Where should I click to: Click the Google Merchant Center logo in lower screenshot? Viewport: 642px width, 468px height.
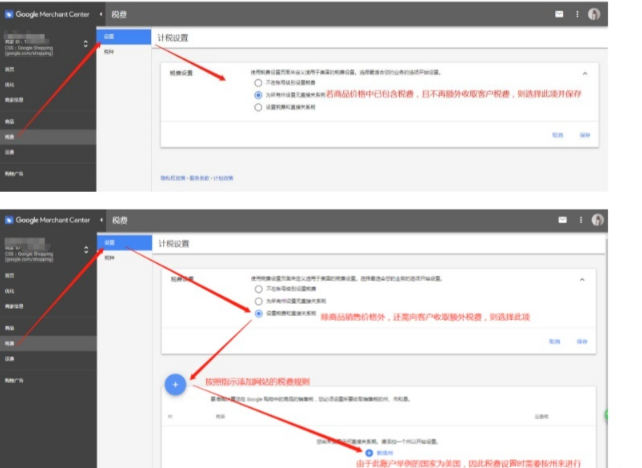47,220
